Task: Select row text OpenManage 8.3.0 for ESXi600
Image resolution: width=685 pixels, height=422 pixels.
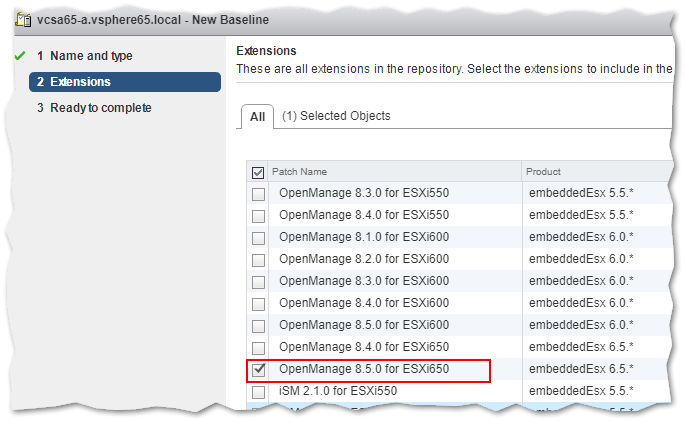Action: point(364,281)
